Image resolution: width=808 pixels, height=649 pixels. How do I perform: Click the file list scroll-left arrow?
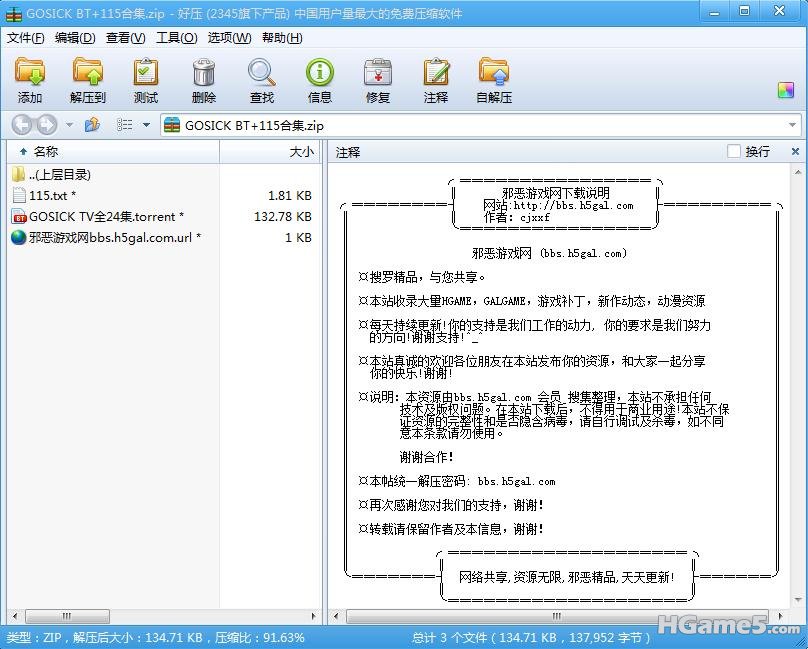point(15,616)
